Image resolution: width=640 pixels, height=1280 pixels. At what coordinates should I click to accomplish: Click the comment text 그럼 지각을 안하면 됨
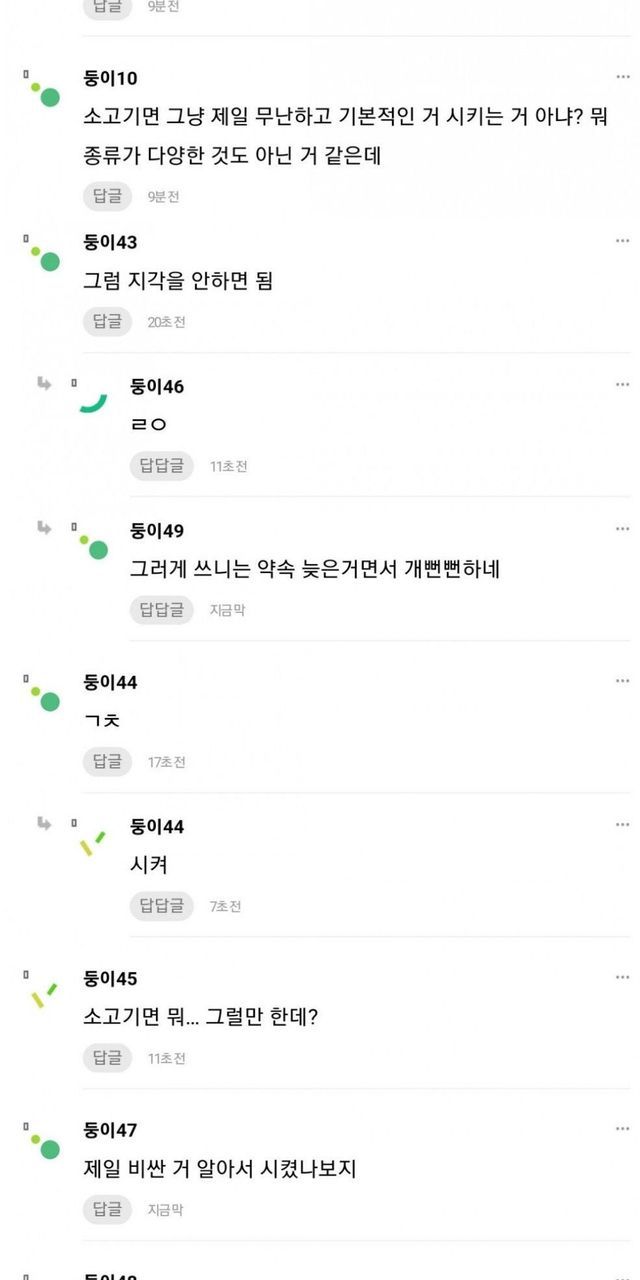178,281
